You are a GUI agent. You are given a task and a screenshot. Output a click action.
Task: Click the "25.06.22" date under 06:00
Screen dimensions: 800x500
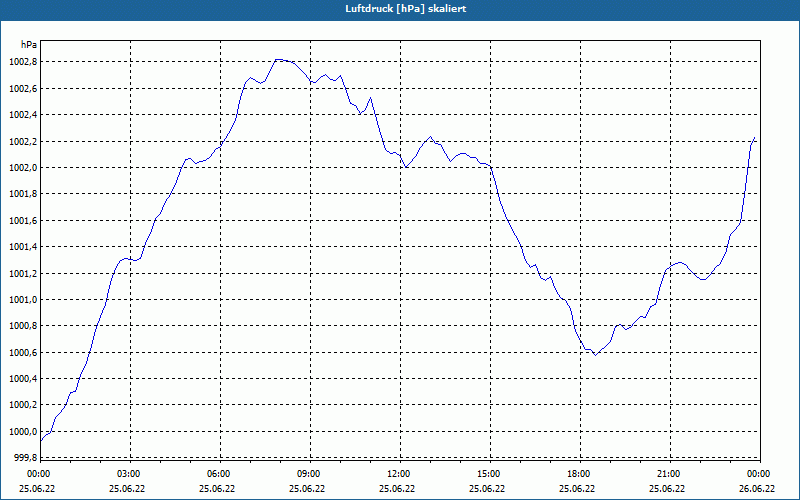pyautogui.click(x=217, y=489)
